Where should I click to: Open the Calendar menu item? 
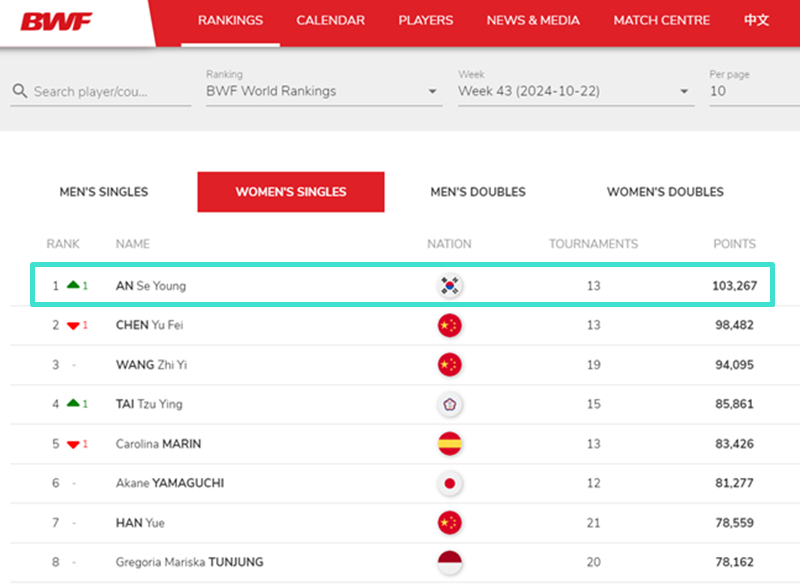(330, 20)
